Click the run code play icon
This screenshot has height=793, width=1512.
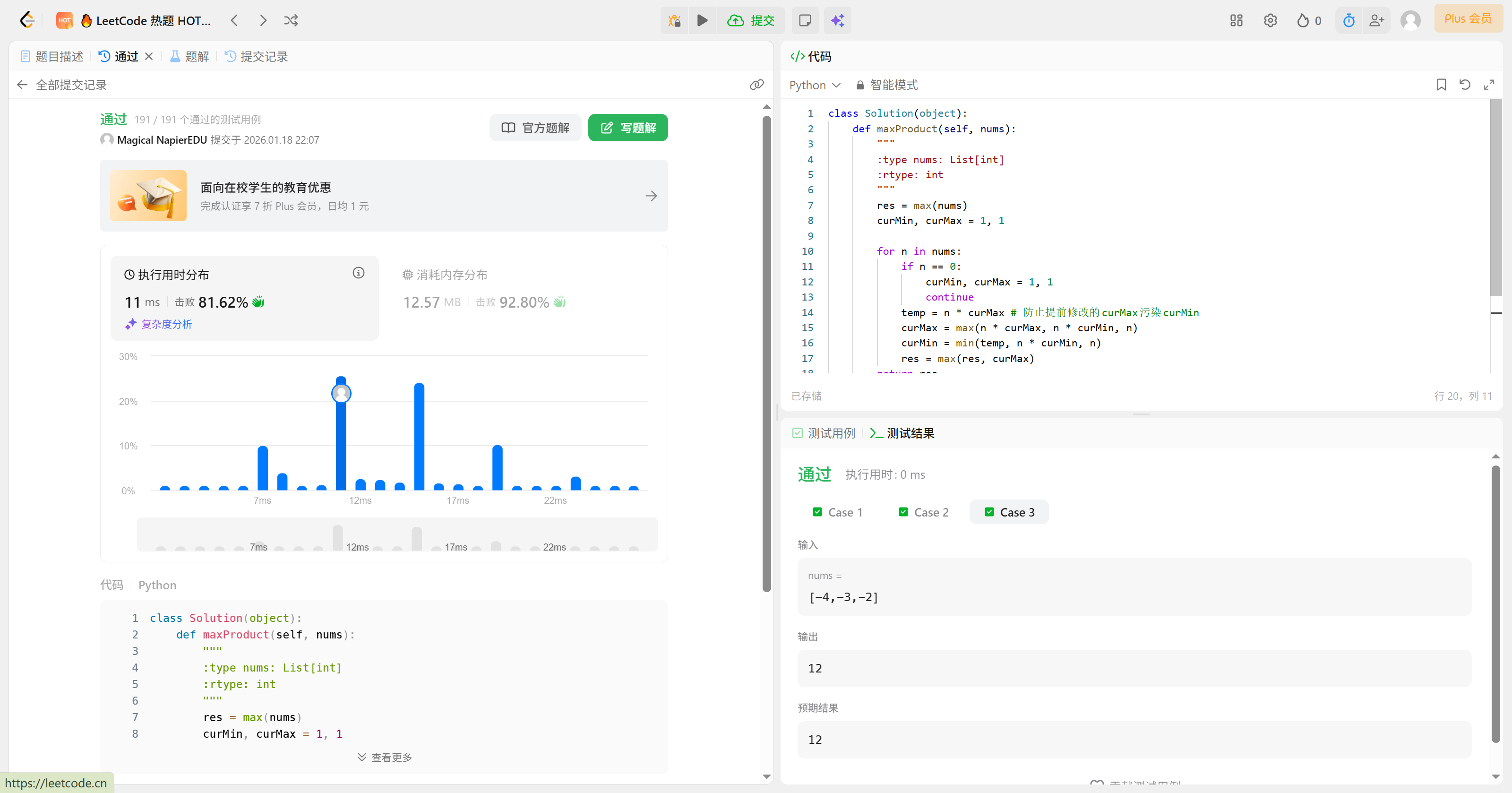coord(702,20)
